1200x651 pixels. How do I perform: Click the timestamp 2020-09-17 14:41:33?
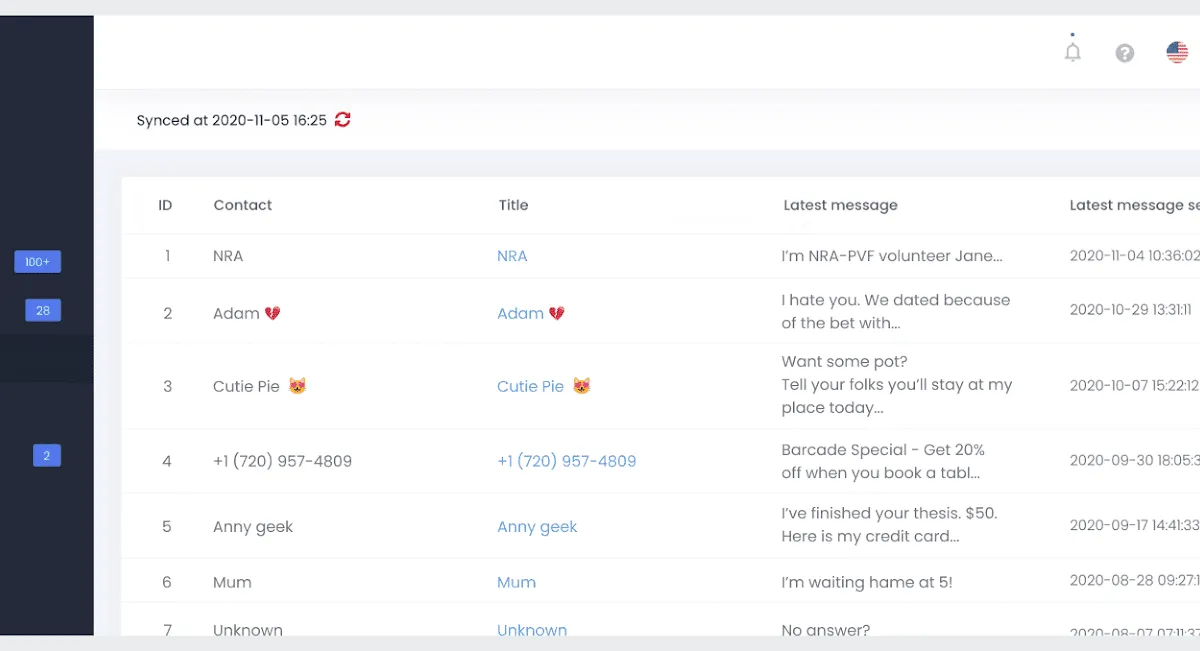pos(1134,525)
